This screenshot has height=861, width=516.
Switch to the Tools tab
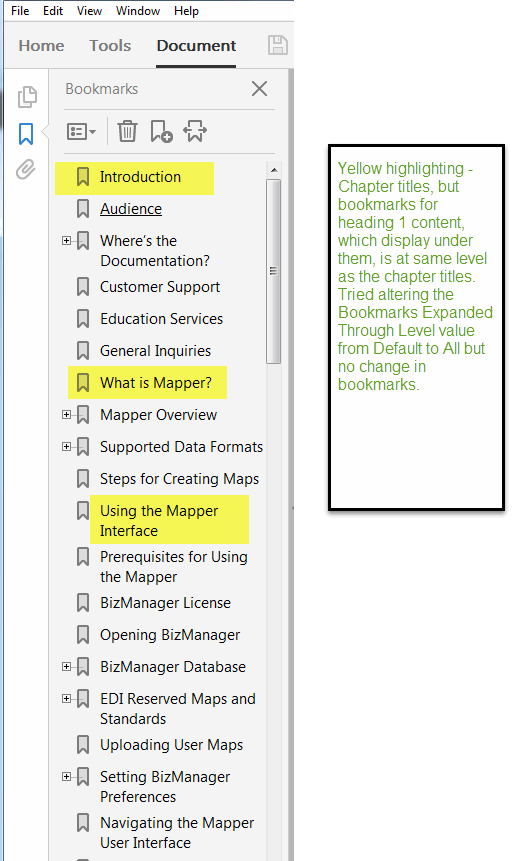point(110,46)
